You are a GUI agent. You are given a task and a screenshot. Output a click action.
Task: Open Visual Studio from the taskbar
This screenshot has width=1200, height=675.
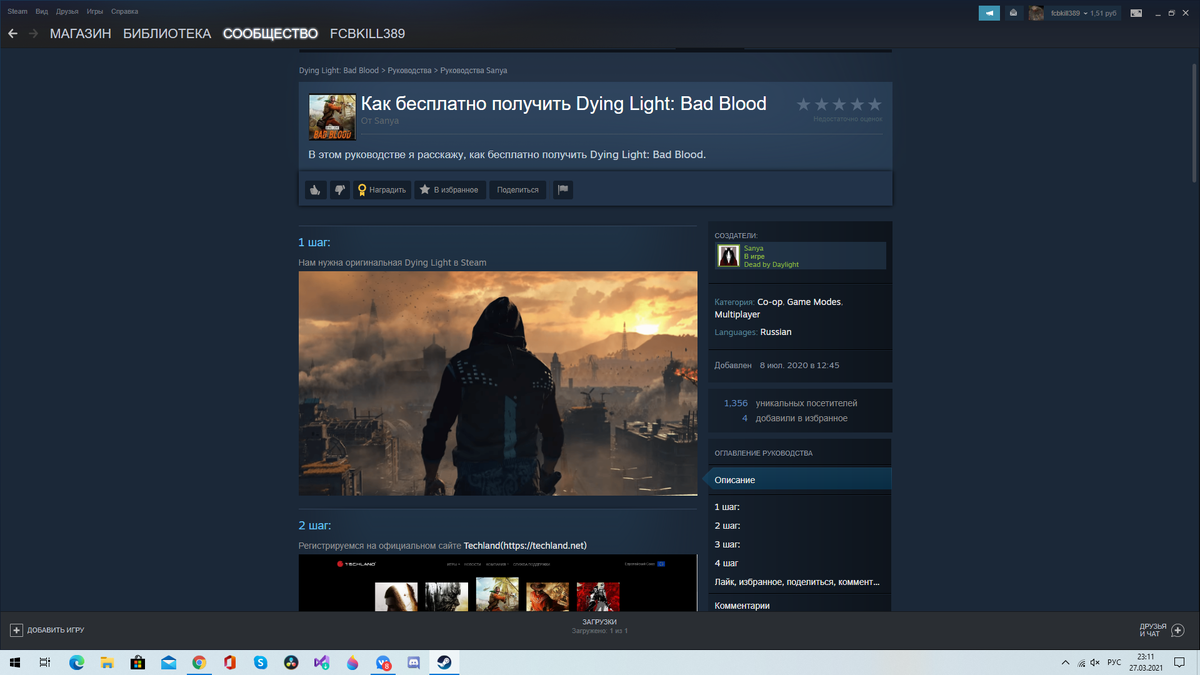322,663
